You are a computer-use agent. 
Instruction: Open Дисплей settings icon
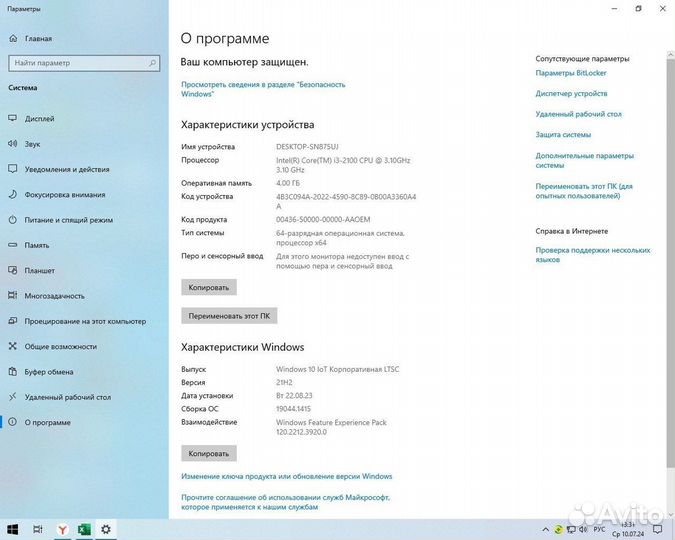13,118
